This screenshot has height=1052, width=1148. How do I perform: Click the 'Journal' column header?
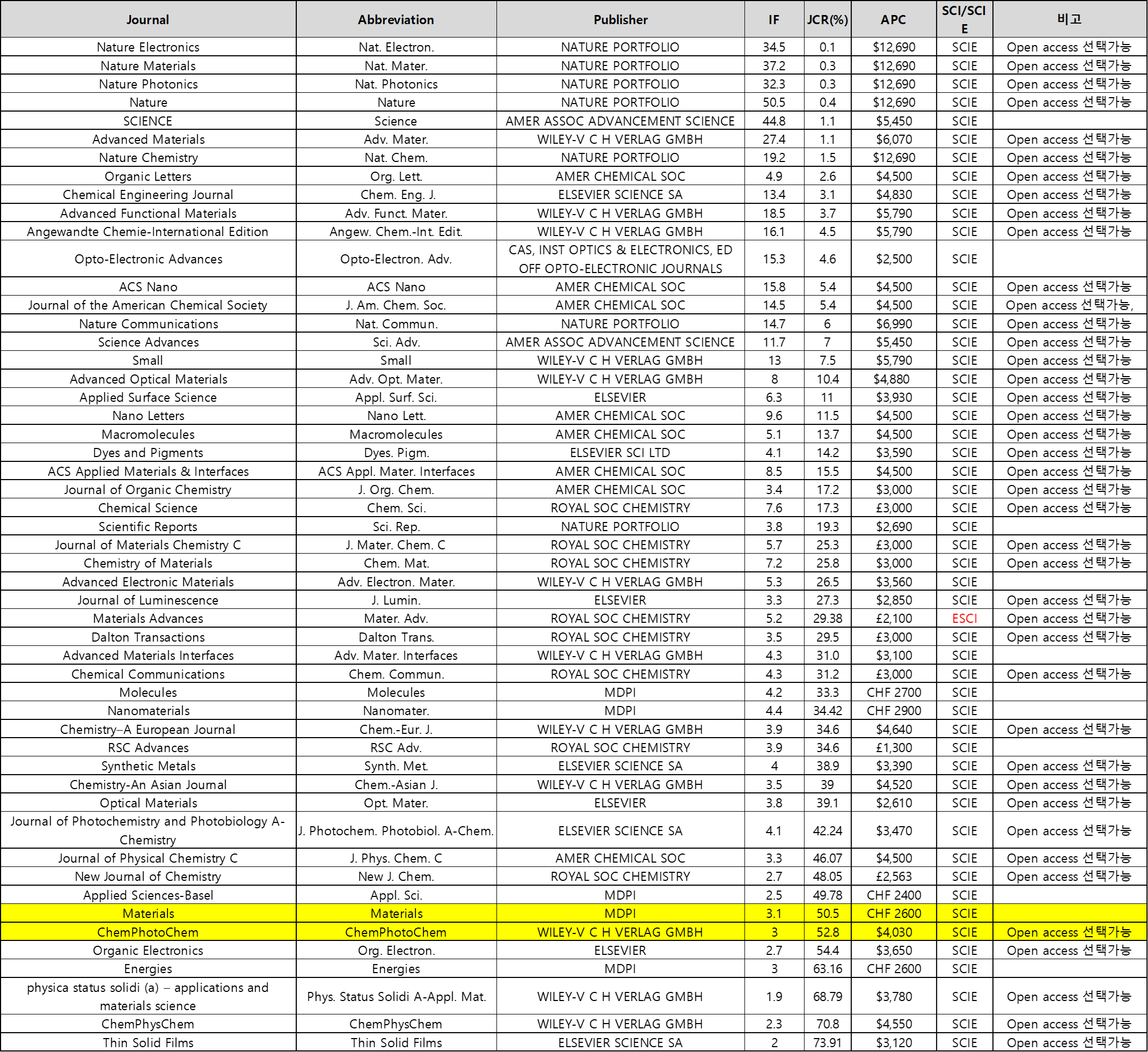point(148,19)
